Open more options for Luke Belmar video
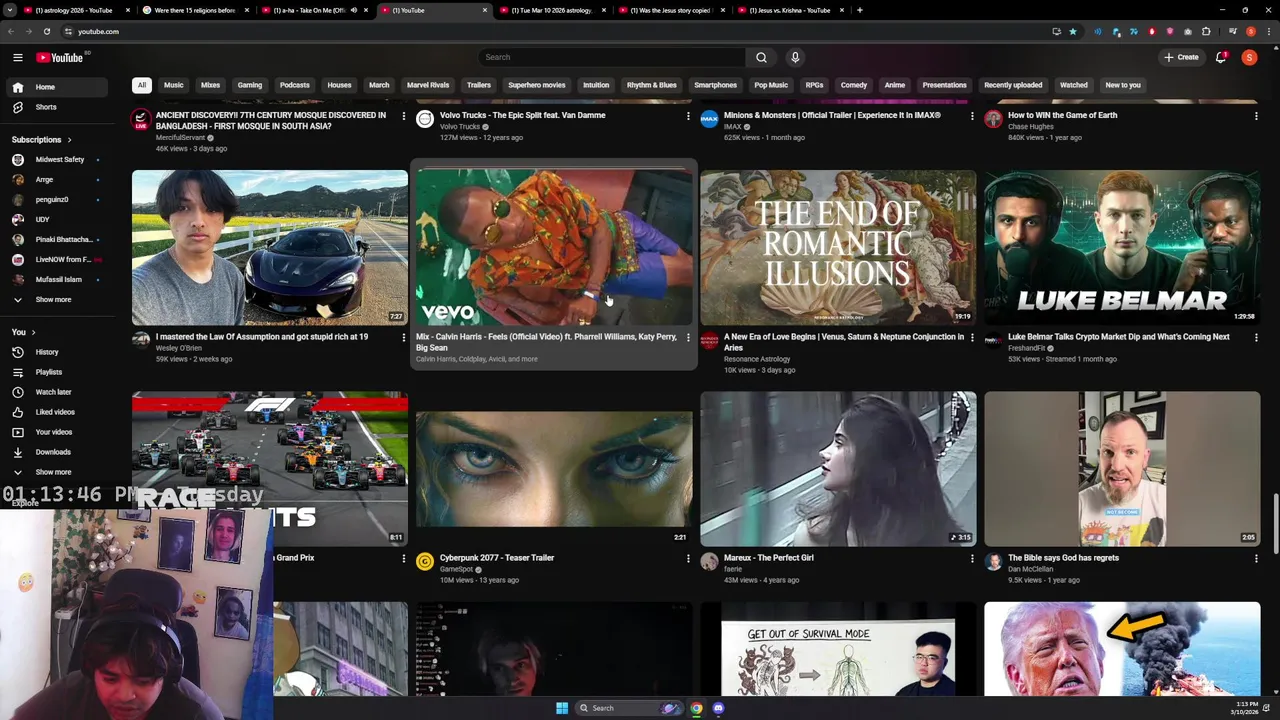This screenshot has width=1280, height=720. pyautogui.click(x=1256, y=338)
